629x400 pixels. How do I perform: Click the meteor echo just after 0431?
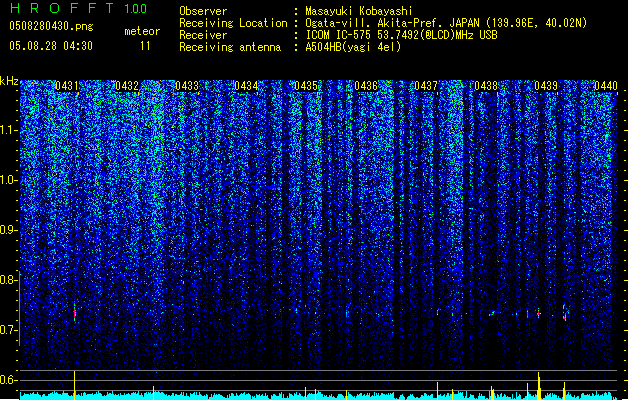pyautogui.click(x=75, y=312)
